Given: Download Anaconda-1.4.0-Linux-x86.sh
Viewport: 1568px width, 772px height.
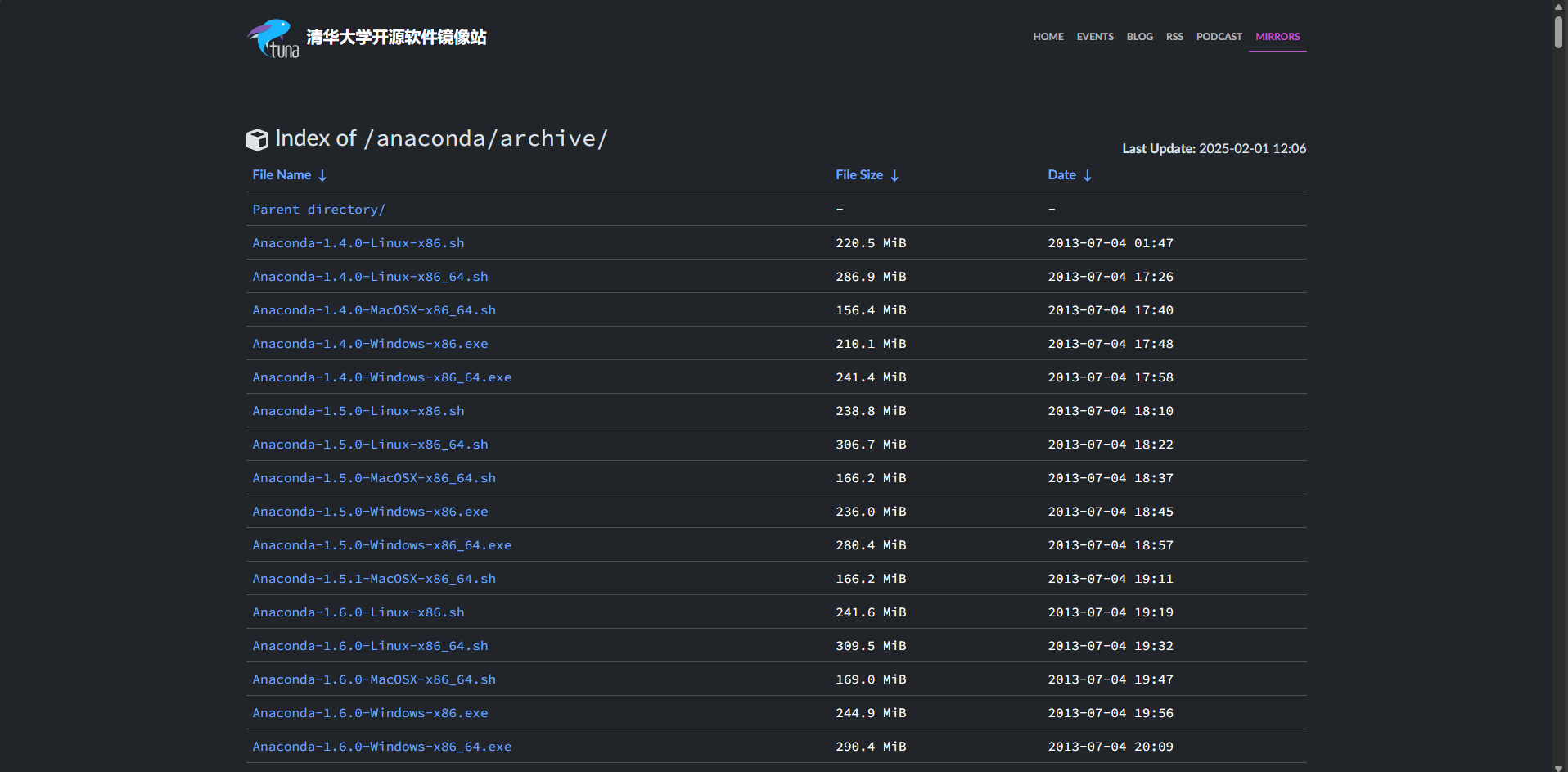Looking at the screenshot, I should [358, 243].
